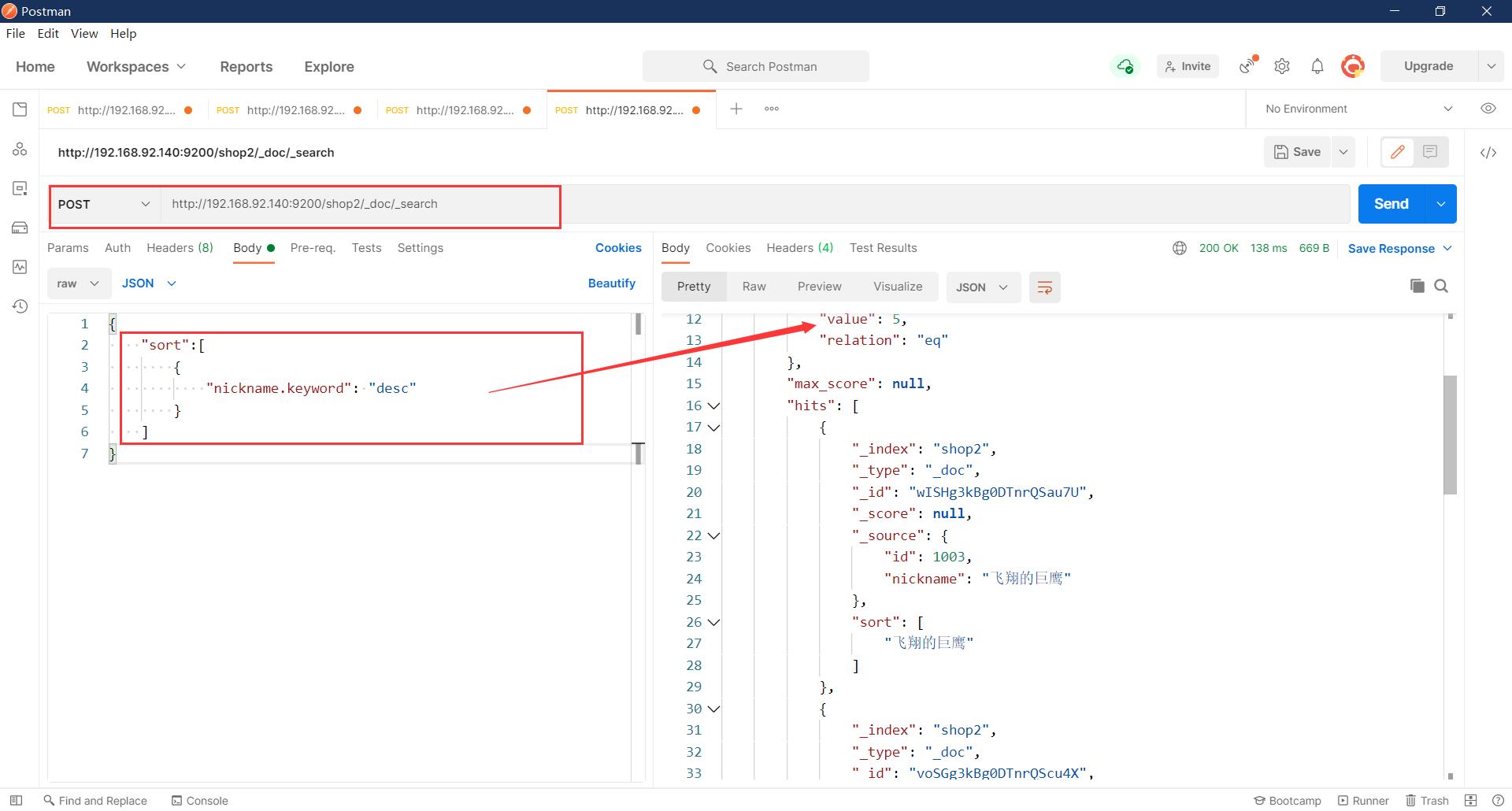
Task: Click the network globe icon
Action: pos(1180,248)
